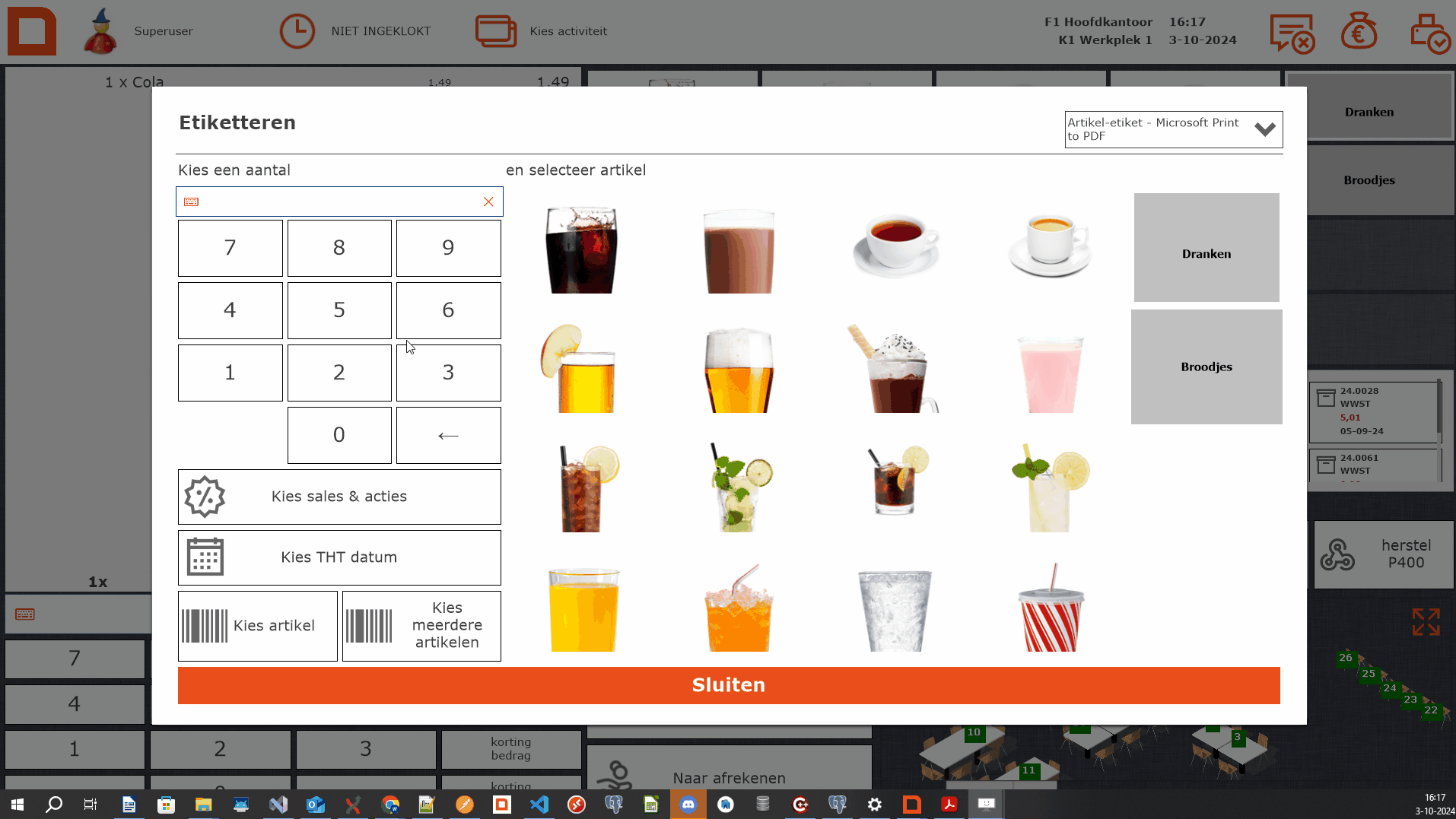Tap digit 8 on the dialog keypad
This screenshot has width=1456, height=819.
(x=339, y=248)
